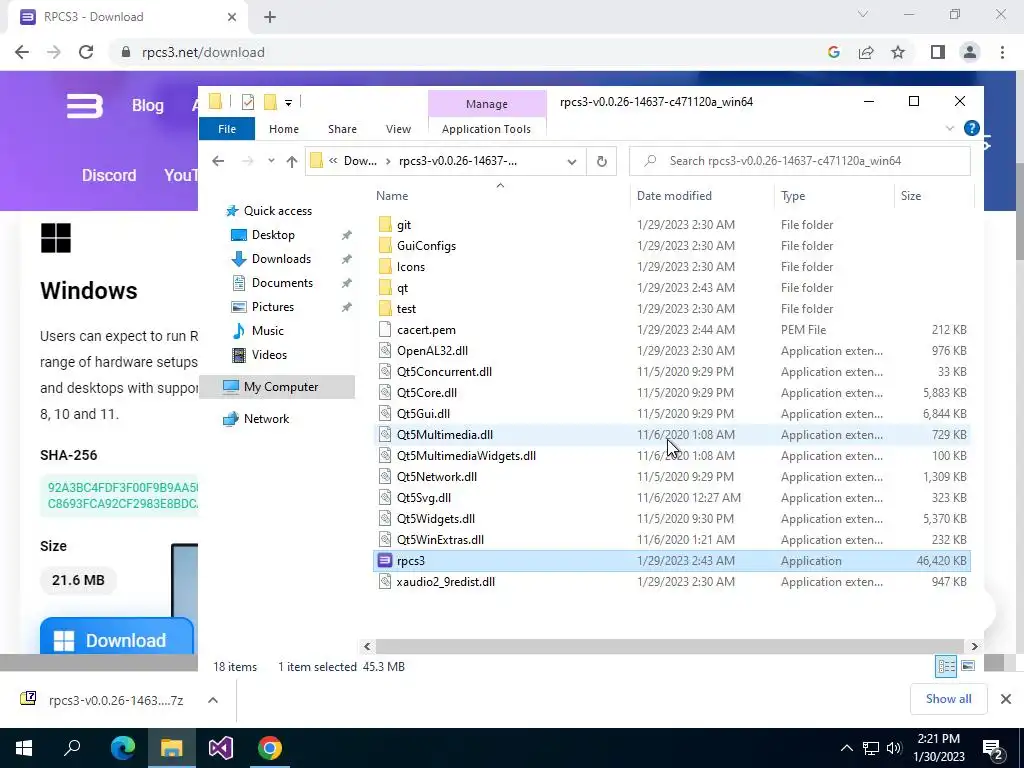Viewport: 1024px width, 768px height.
Task: Open a new Chrome tab
Action: point(270,17)
